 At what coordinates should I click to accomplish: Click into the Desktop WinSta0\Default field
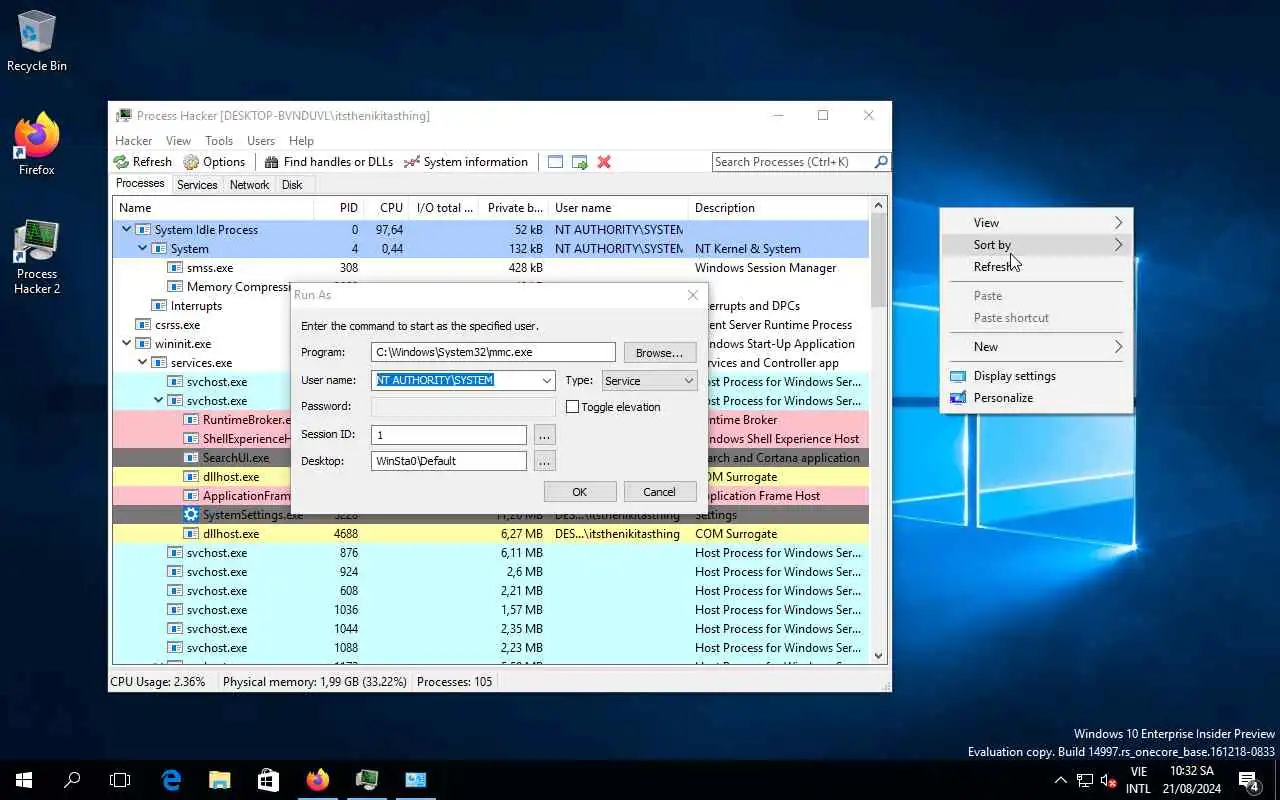[449, 461]
